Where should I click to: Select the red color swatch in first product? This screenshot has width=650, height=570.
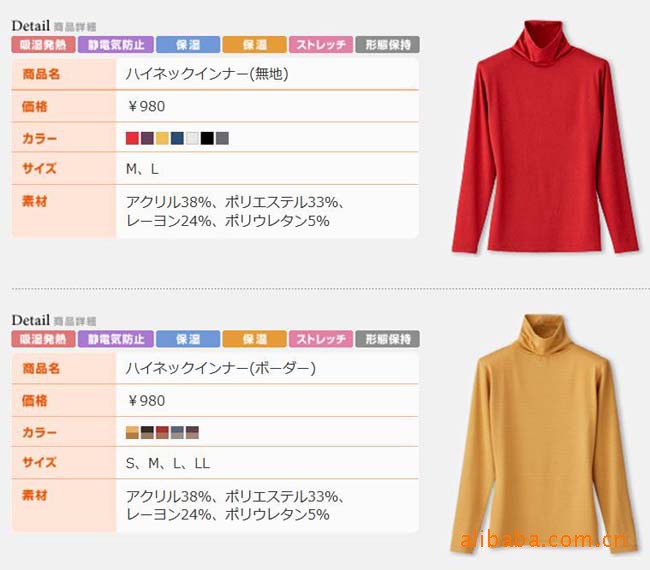[x=132, y=138]
